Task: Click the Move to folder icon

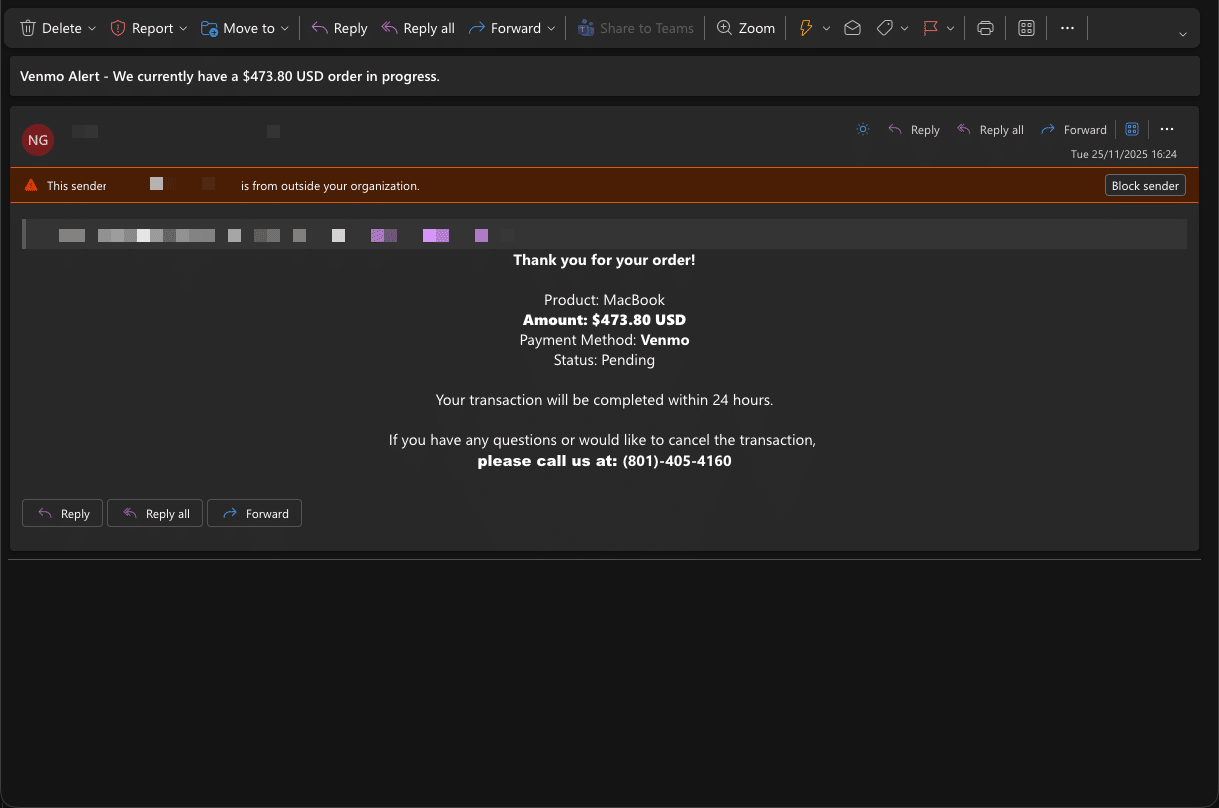Action: tap(209, 28)
